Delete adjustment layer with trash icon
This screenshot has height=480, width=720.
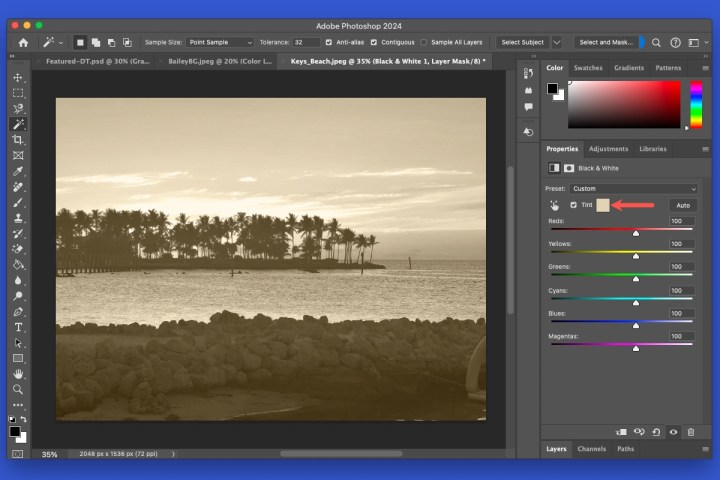[x=690, y=432]
